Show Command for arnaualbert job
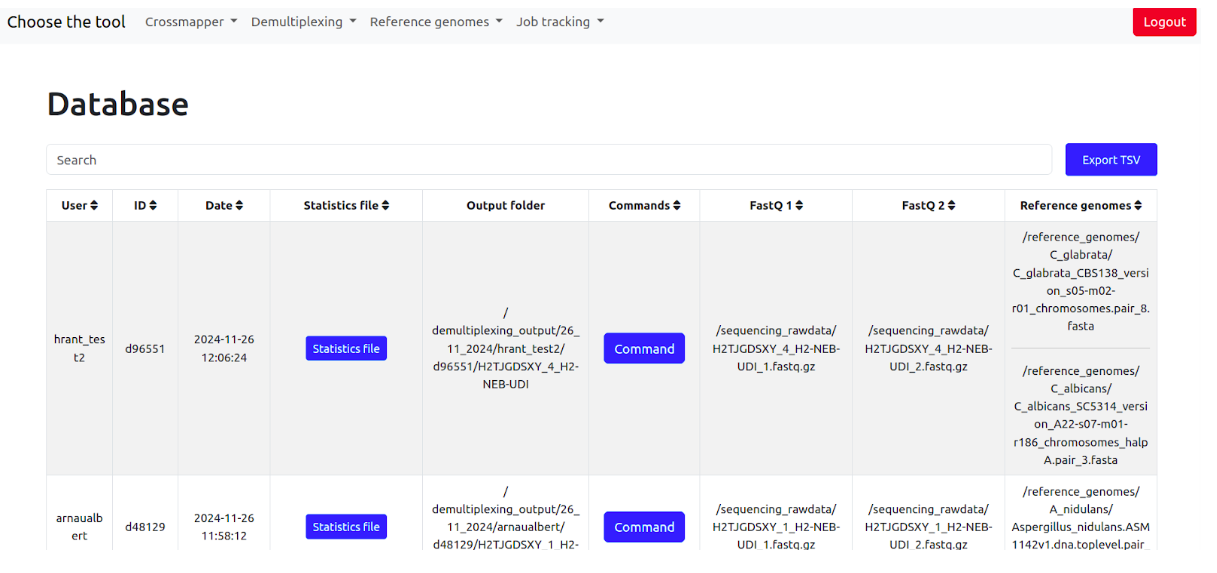Screen dimensions: 1217x573 click(644, 527)
